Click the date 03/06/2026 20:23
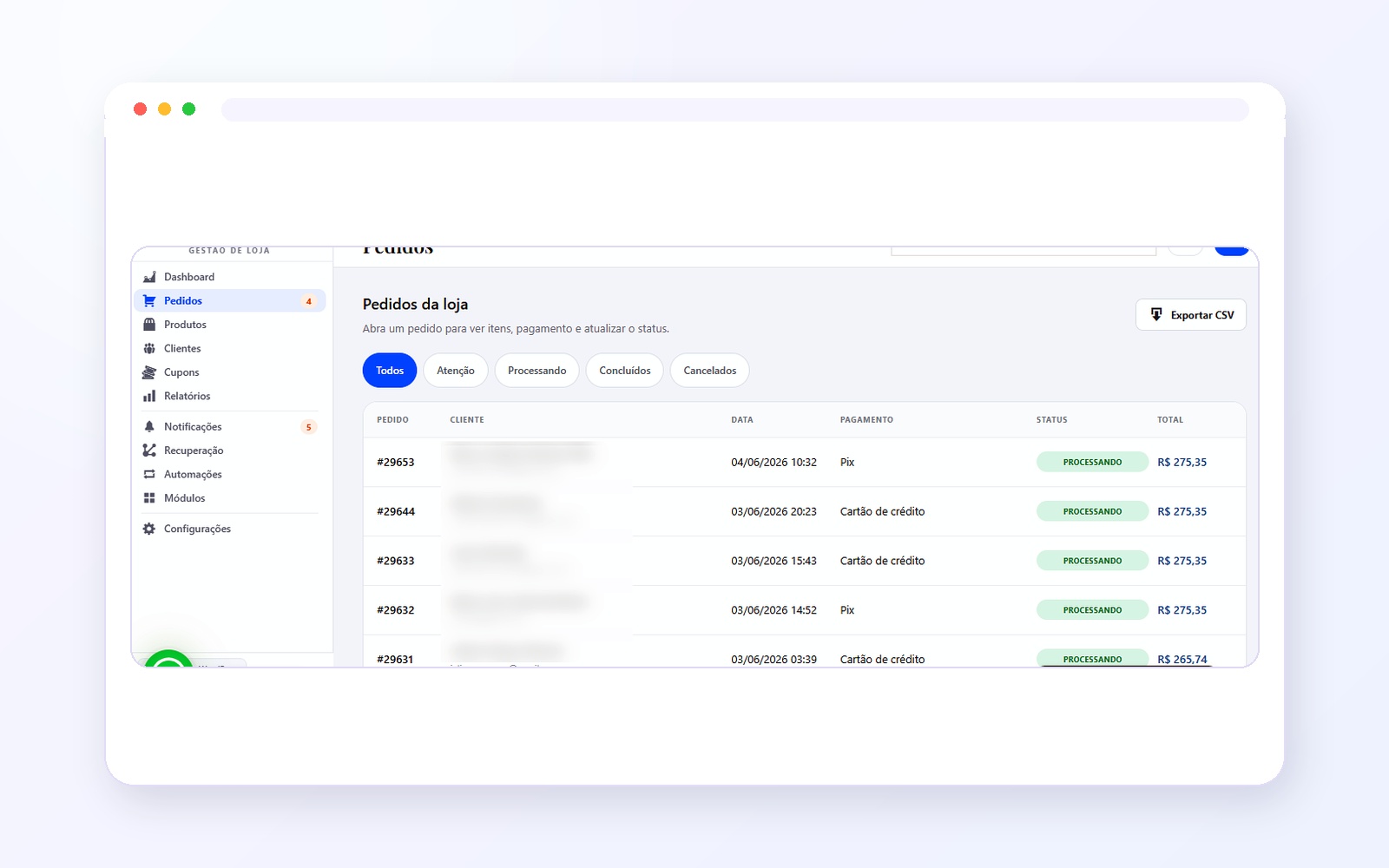Image resolution: width=1389 pixels, height=868 pixels. coord(773,512)
